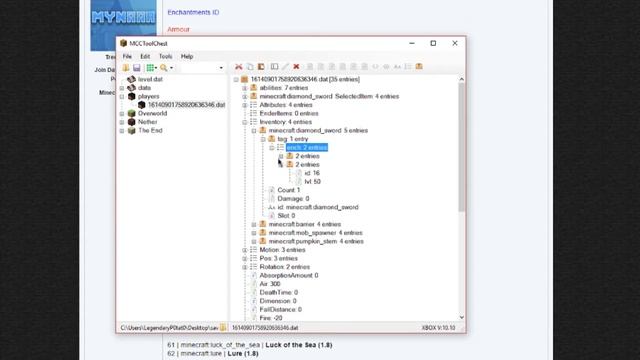
Task: Expand Motion: 3 entries node
Action: point(244,250)
